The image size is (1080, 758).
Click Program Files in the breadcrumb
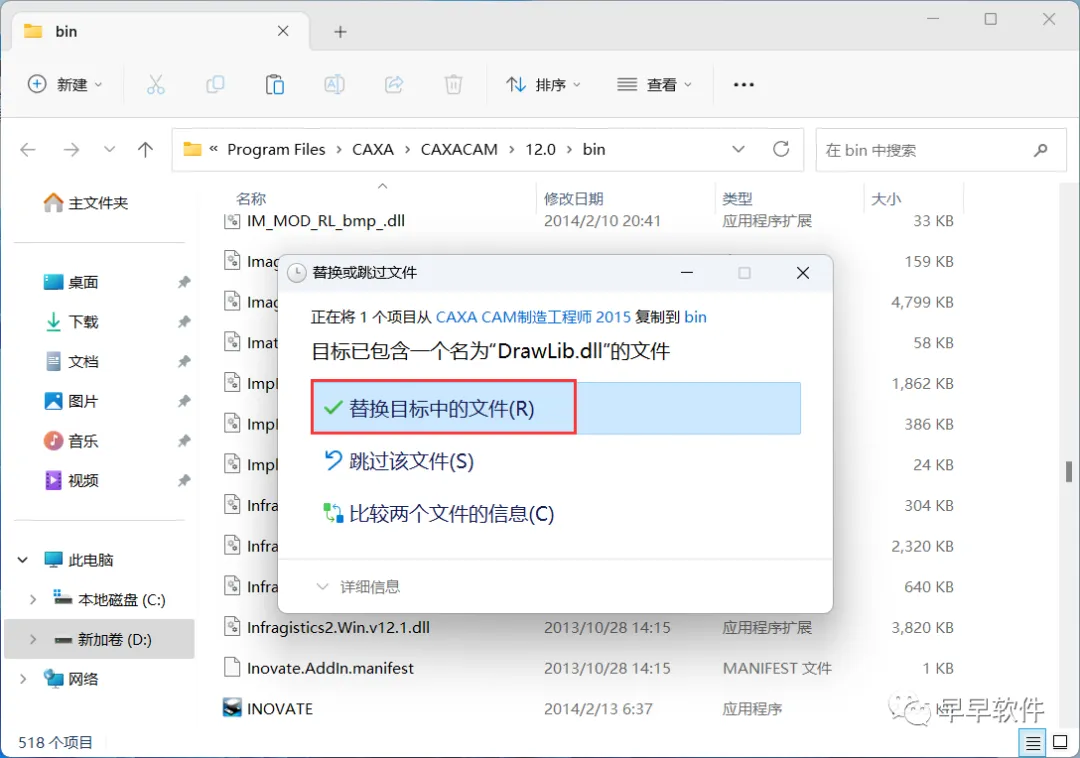point(276,149)
